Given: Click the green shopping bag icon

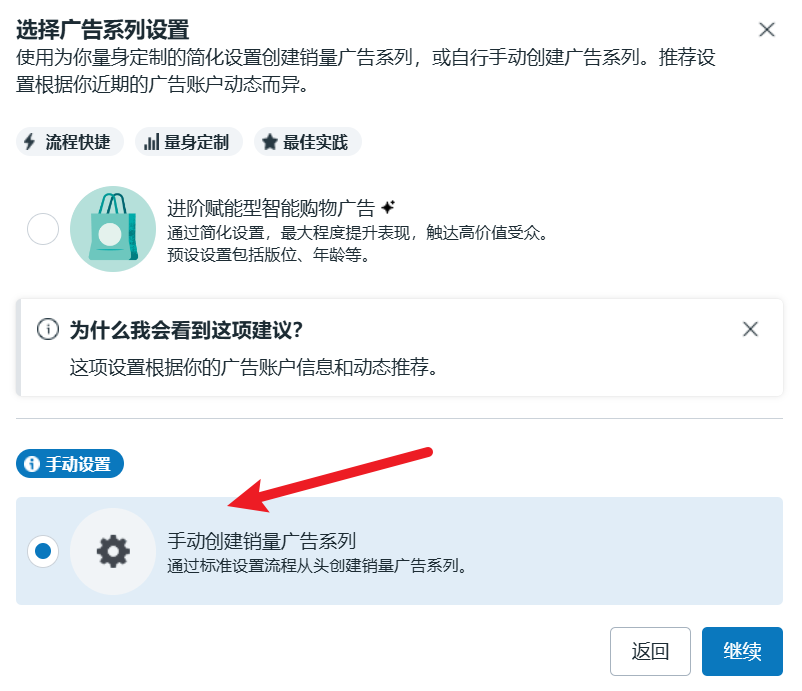Looking at the screenshot, I should click(x=113, y=229).
